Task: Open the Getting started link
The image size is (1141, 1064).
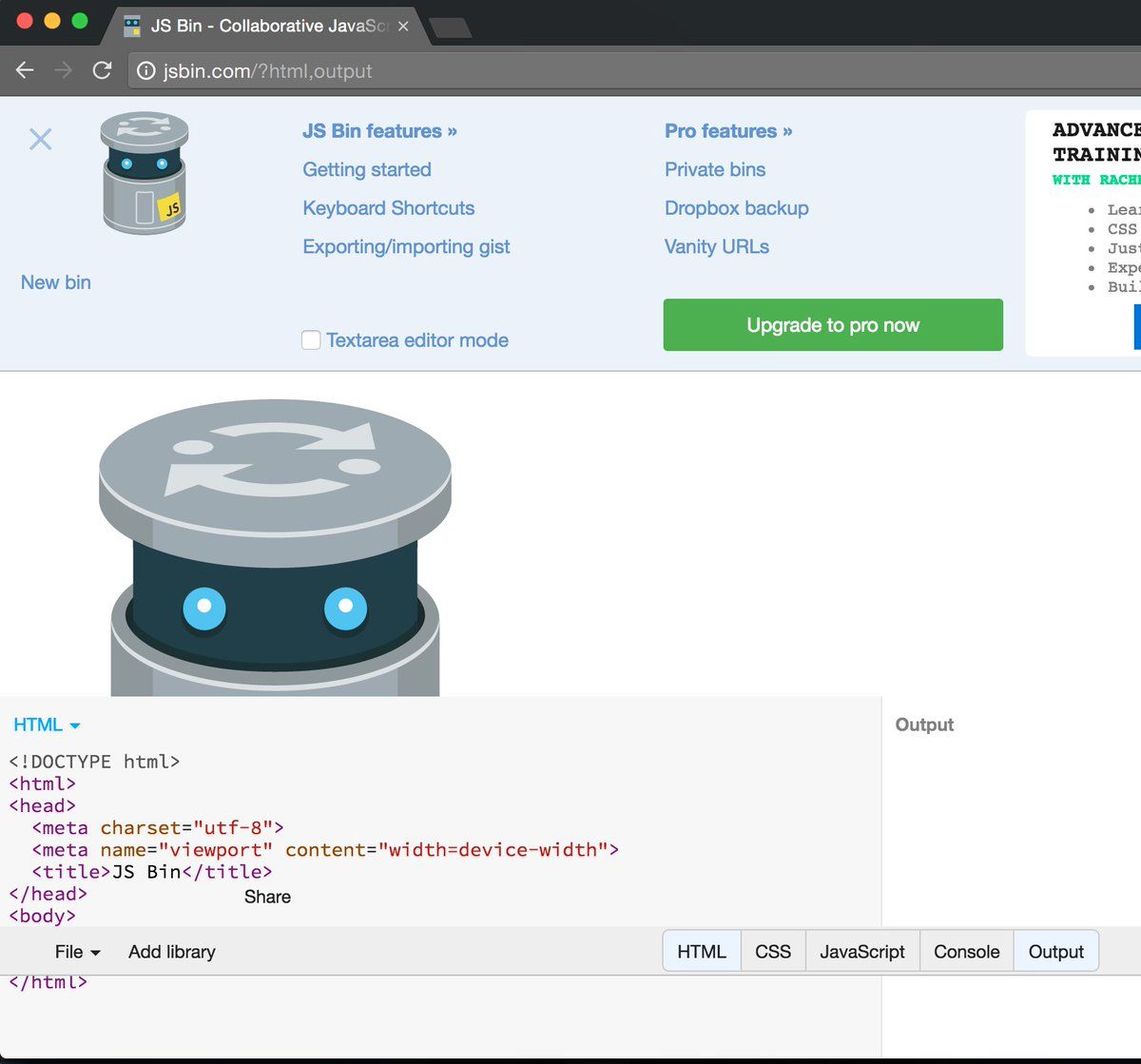Action: [x=367, y=169]
